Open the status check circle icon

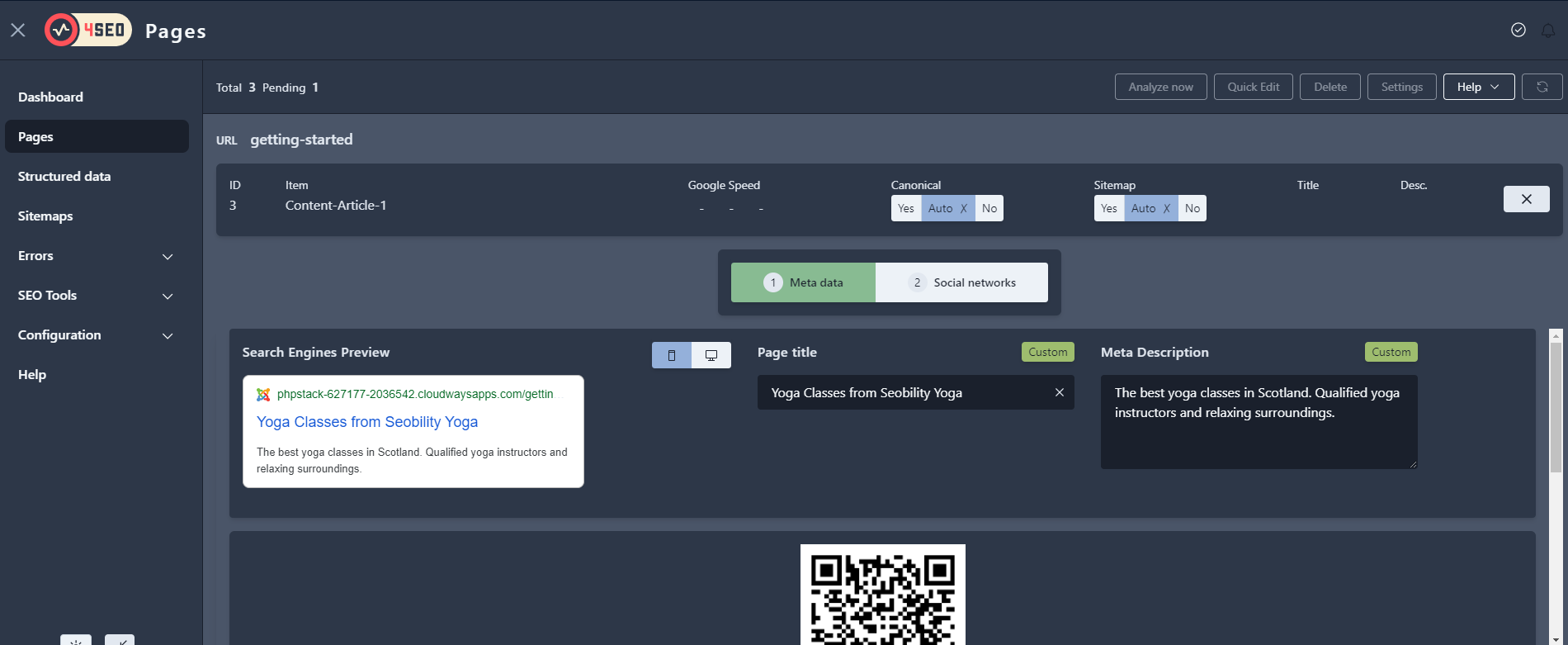click(1518, 30)
